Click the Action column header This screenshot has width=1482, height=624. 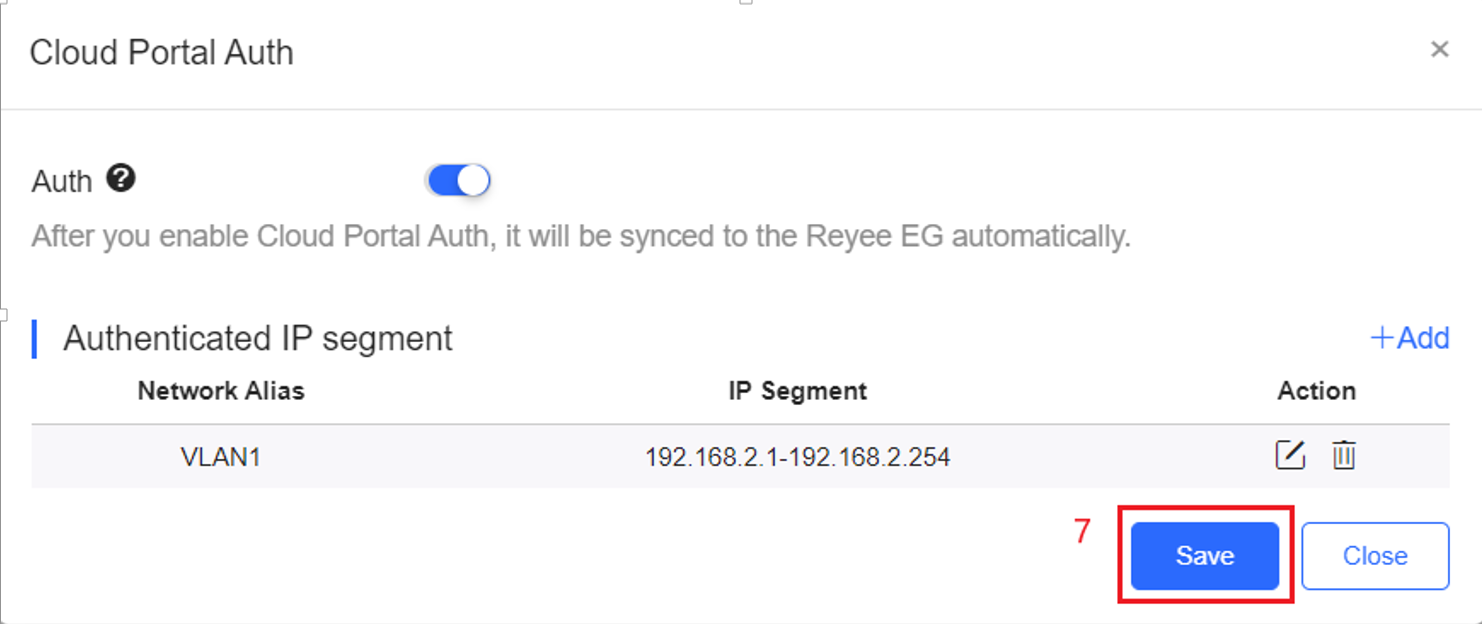[1316, 391]
